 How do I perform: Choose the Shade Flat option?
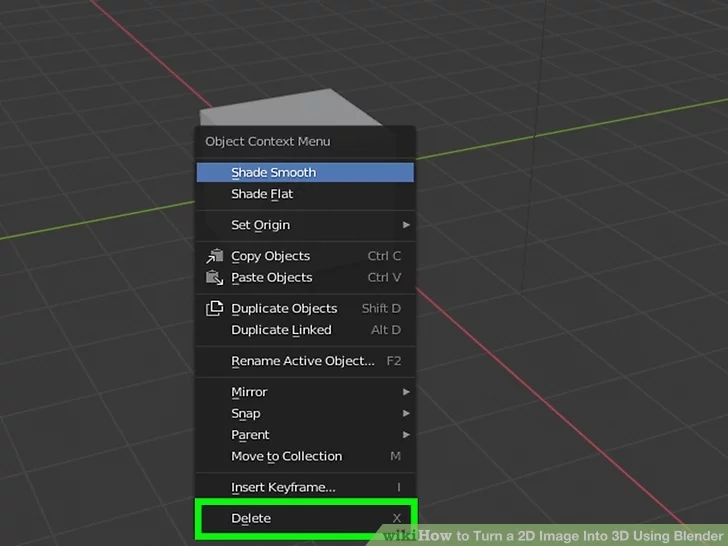[x=263, y=194]
